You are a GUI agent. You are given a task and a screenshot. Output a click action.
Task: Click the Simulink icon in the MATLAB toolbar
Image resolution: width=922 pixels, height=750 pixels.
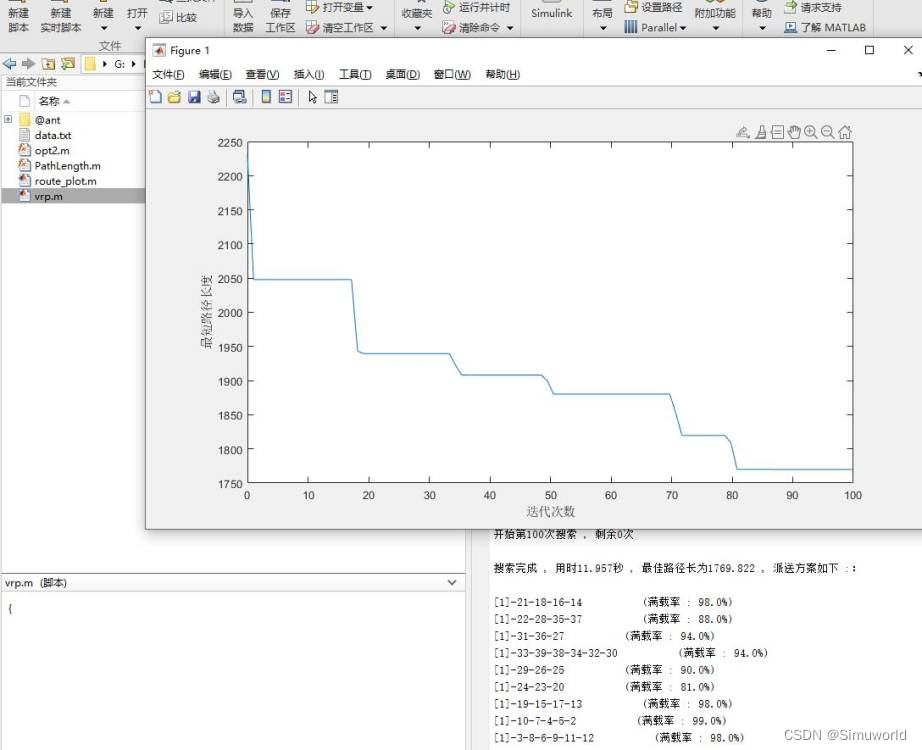coord(551,15)
